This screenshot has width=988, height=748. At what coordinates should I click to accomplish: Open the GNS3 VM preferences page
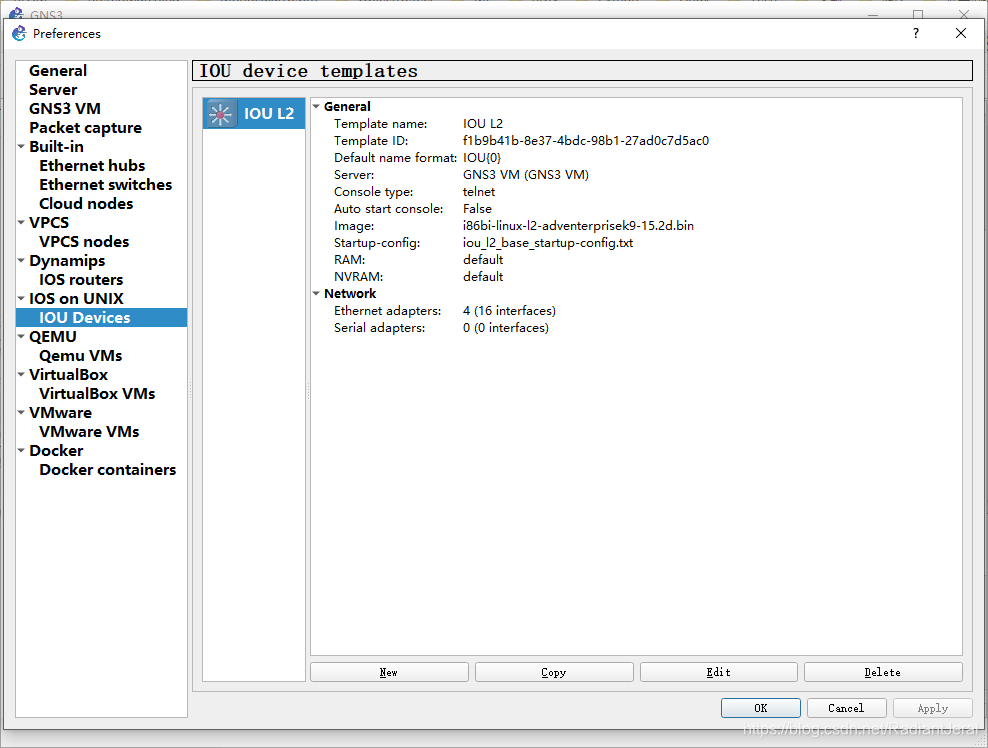tap(65, 108)
